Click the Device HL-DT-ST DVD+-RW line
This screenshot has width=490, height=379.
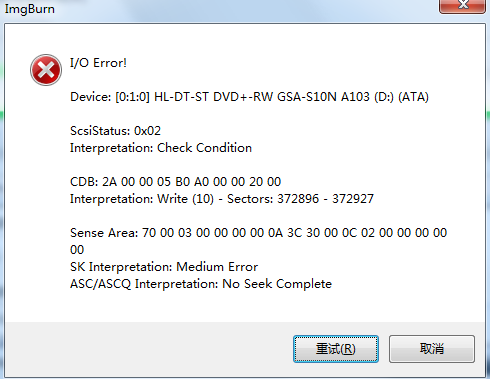249,97
